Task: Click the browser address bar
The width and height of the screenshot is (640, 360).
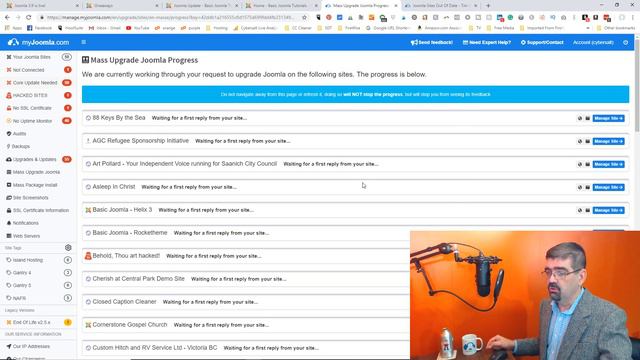Action: [170, 17]
